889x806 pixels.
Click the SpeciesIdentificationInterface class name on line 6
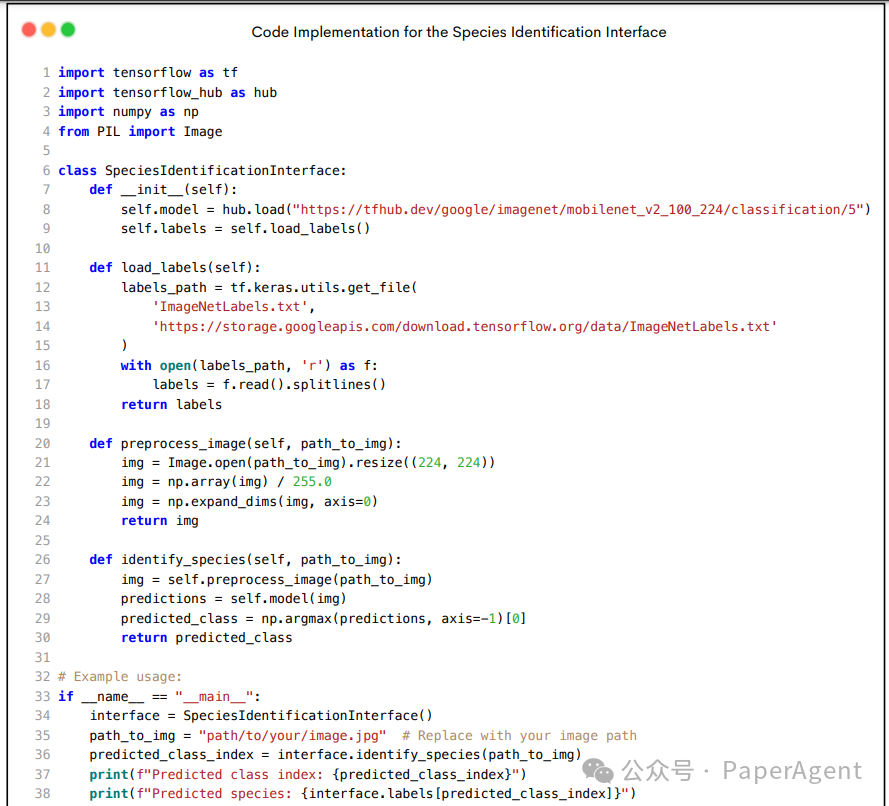click(225, 170)
